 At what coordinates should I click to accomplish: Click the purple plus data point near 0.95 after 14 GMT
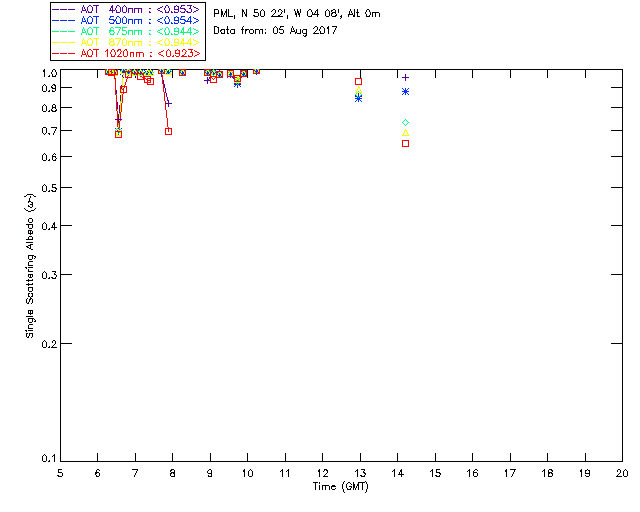(405, 77)
